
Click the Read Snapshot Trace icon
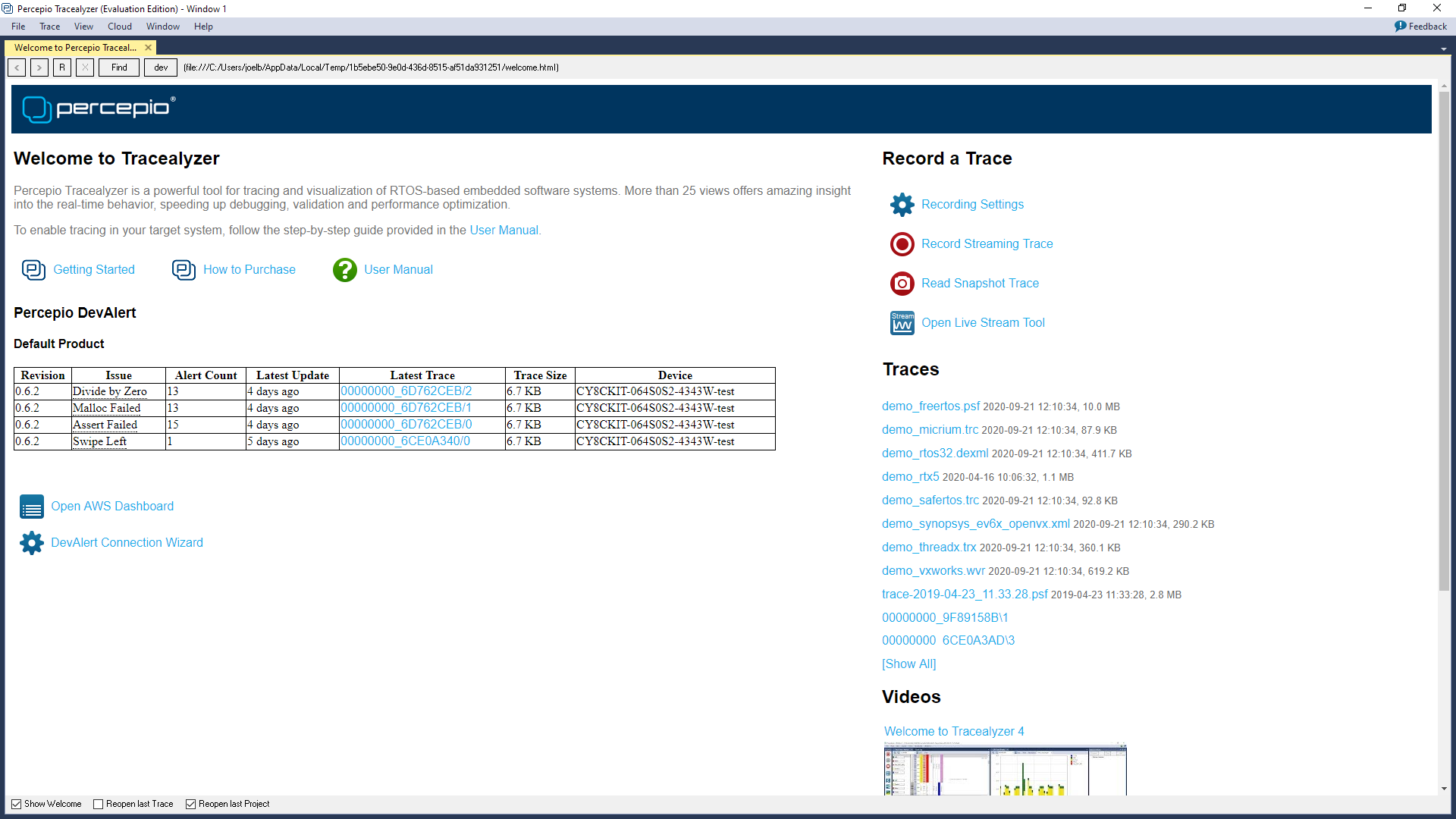902,283
